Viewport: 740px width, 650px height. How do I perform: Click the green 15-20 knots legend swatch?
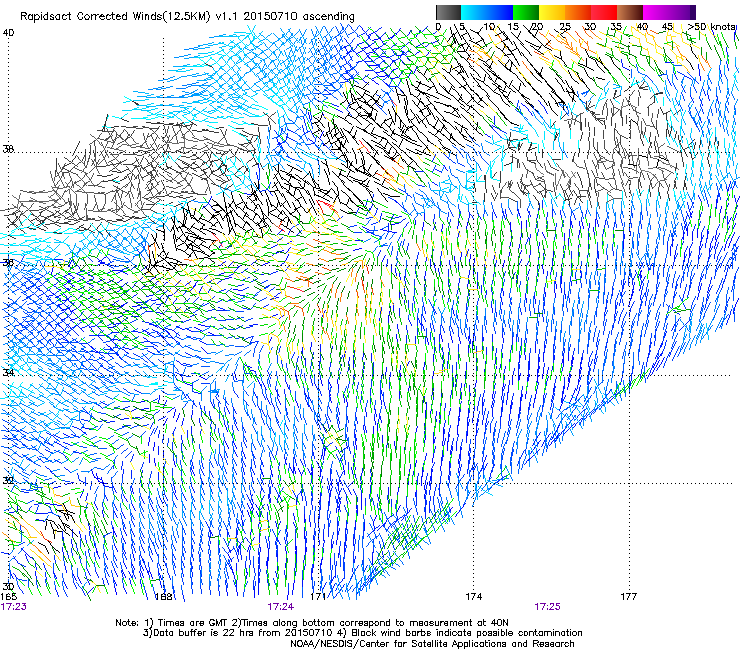tap(526, 12)
